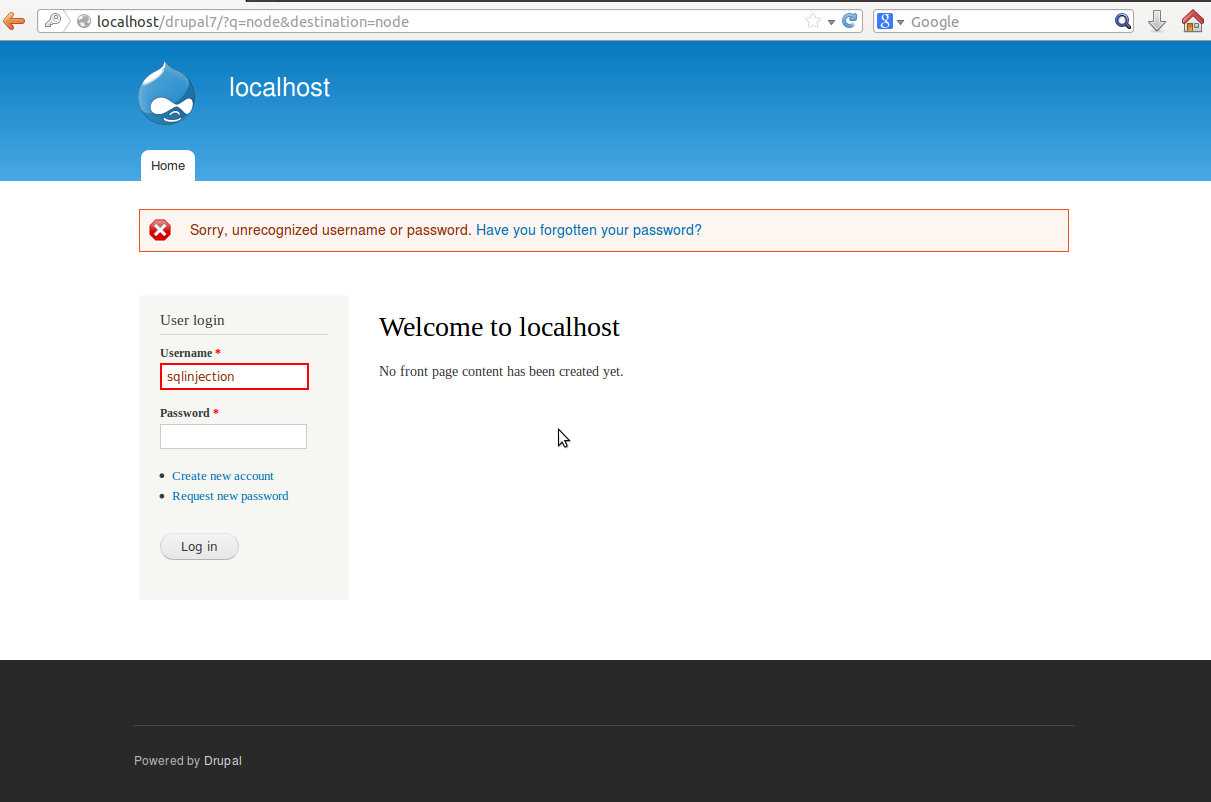
Task: Click the Drupal link in the footer
Action: coord(222,760)
